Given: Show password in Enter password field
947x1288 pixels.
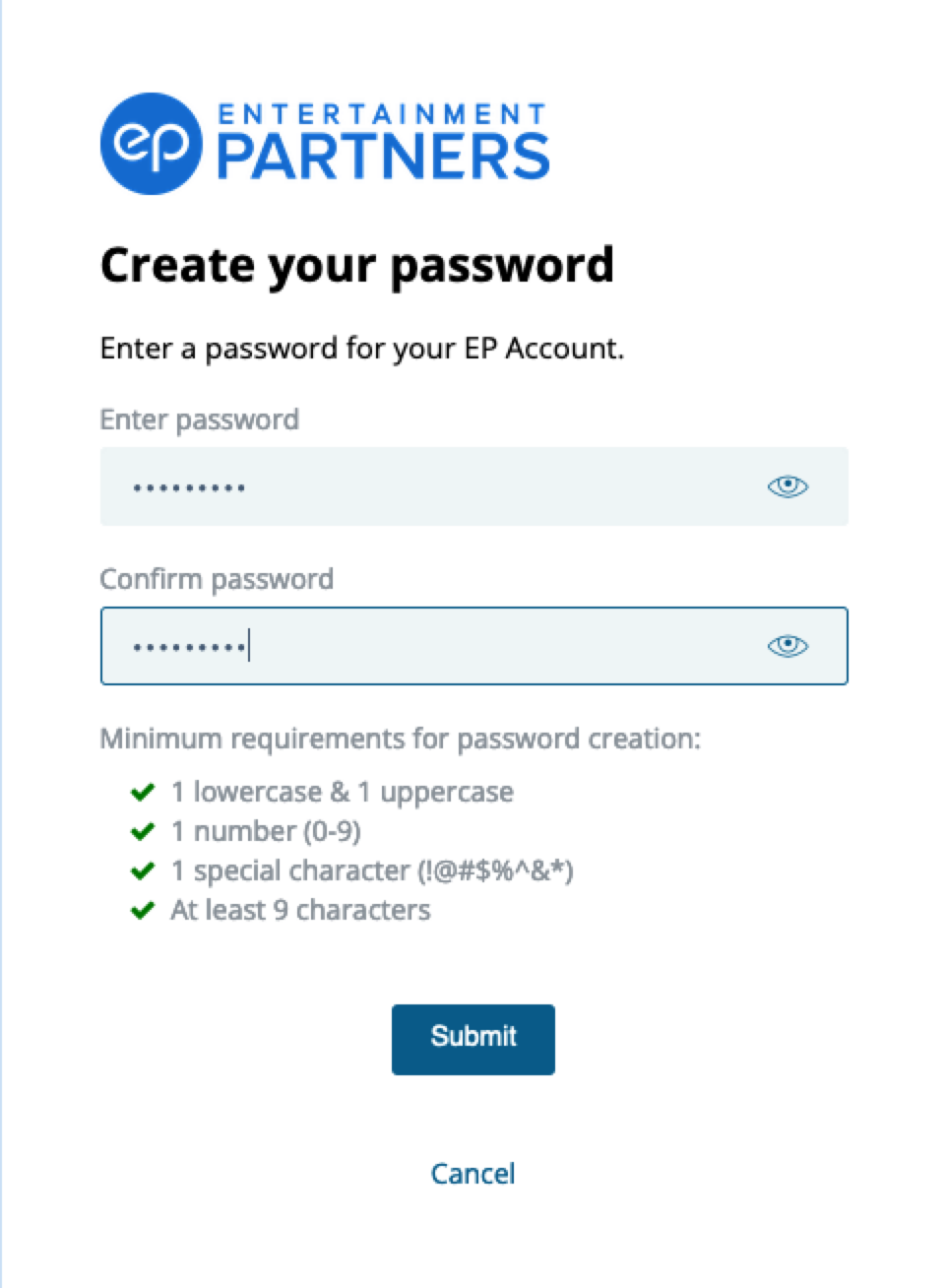Looking at the screenshot, I should pos(788,486).
